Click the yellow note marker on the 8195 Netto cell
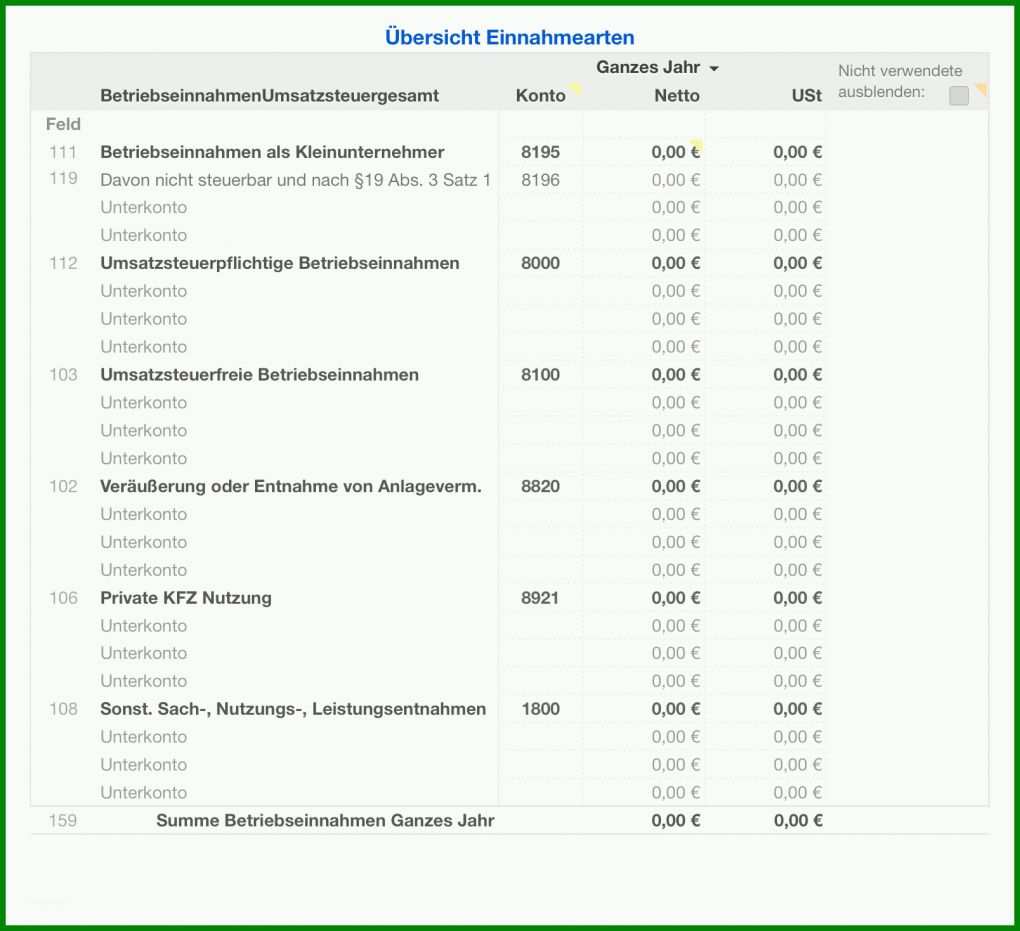The width and height of the screenshot is (1020, 931). [697, 144]
